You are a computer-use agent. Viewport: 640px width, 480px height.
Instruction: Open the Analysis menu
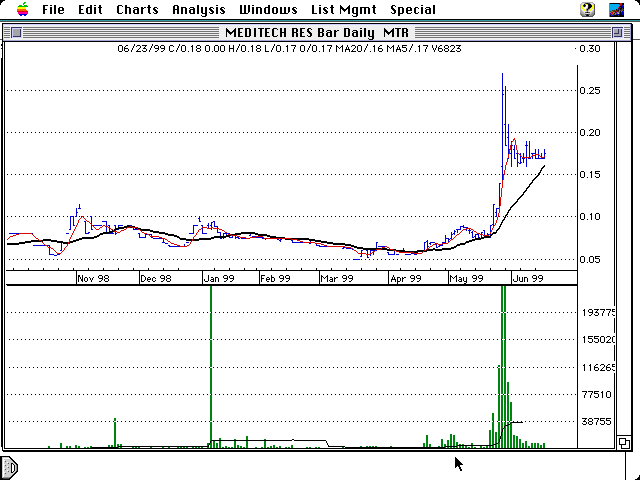[x=199, y=9]
